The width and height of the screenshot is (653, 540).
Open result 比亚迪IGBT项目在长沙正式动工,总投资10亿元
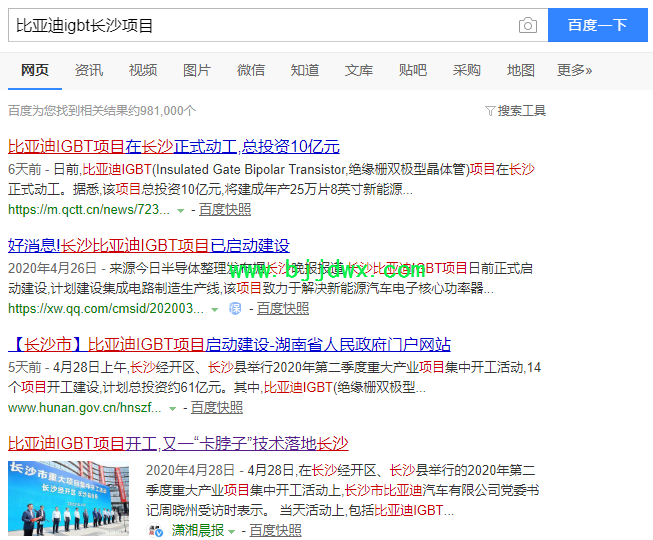174,147
